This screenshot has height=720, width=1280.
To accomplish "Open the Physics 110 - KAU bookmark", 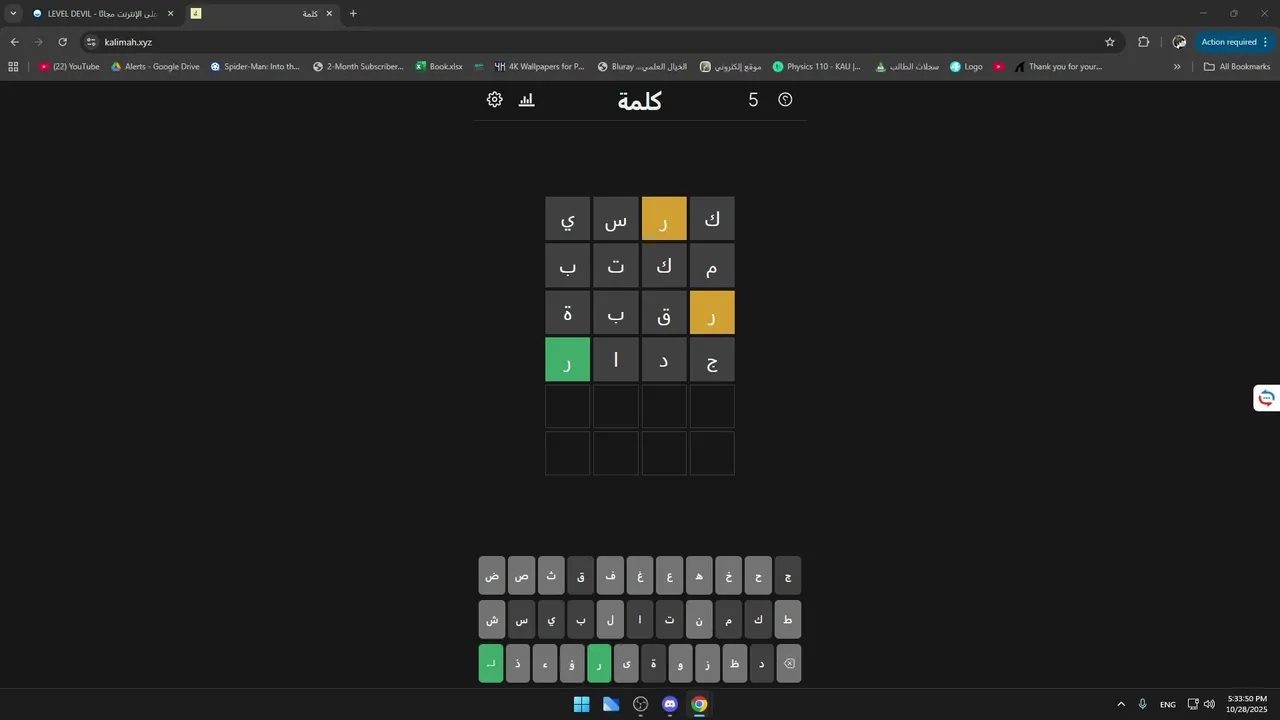I will [x=817, y=67].
